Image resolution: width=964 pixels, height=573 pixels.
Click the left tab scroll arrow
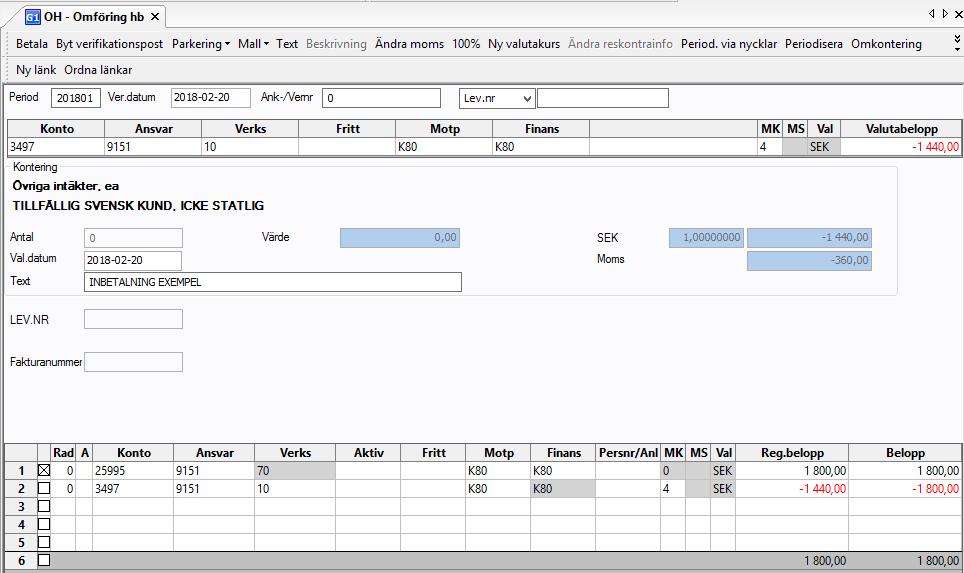(932, 14)
